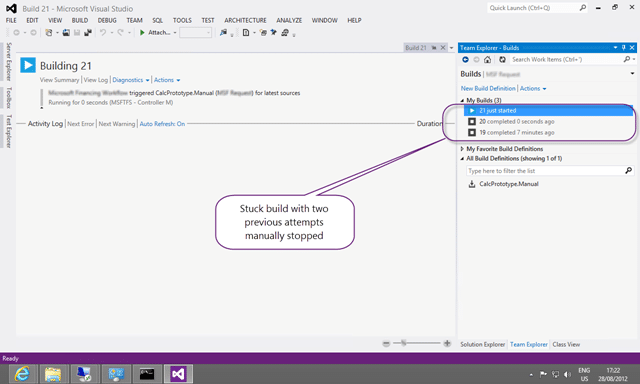The width and height of the screenshot is (640, 384).
Task: Select the CalcPrototype.Manual build definition
Action: 509,184
